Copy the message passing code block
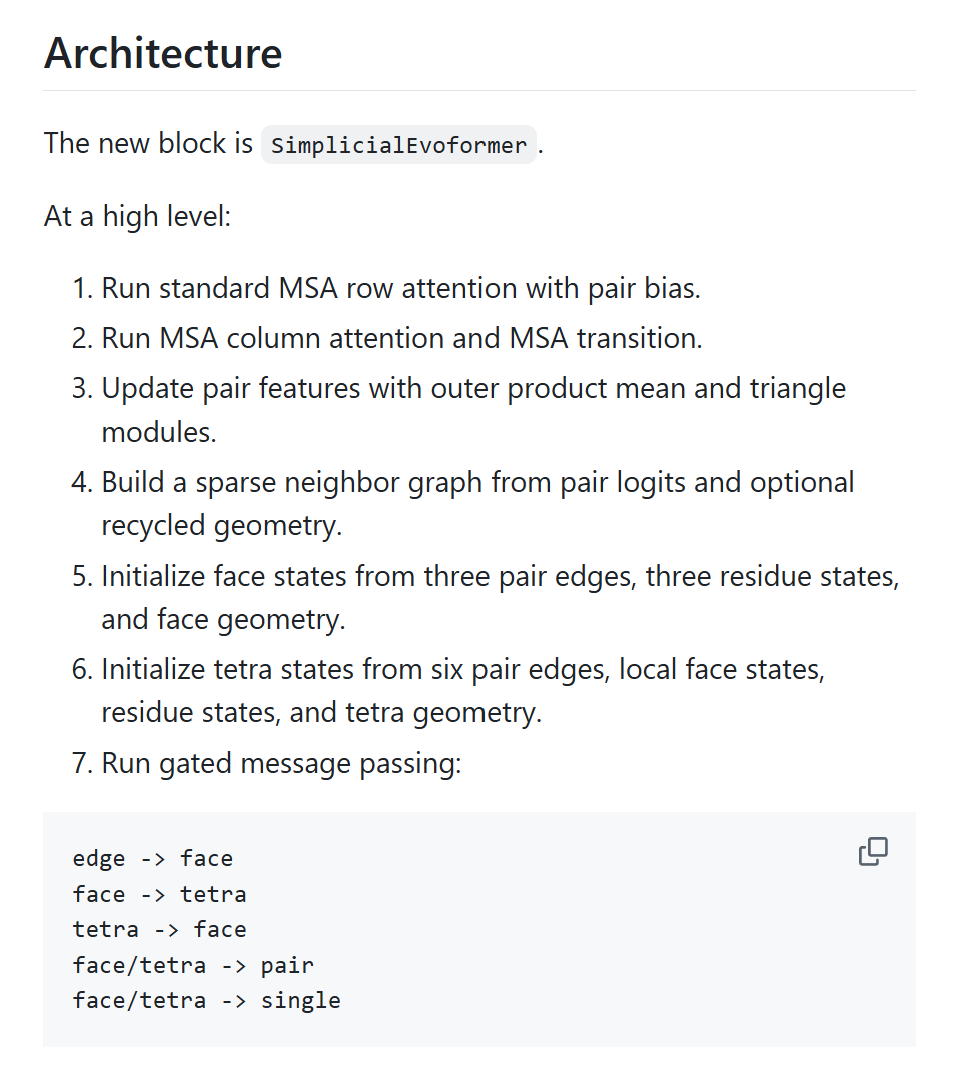The image size is (962, 1074). pos(873,851)
